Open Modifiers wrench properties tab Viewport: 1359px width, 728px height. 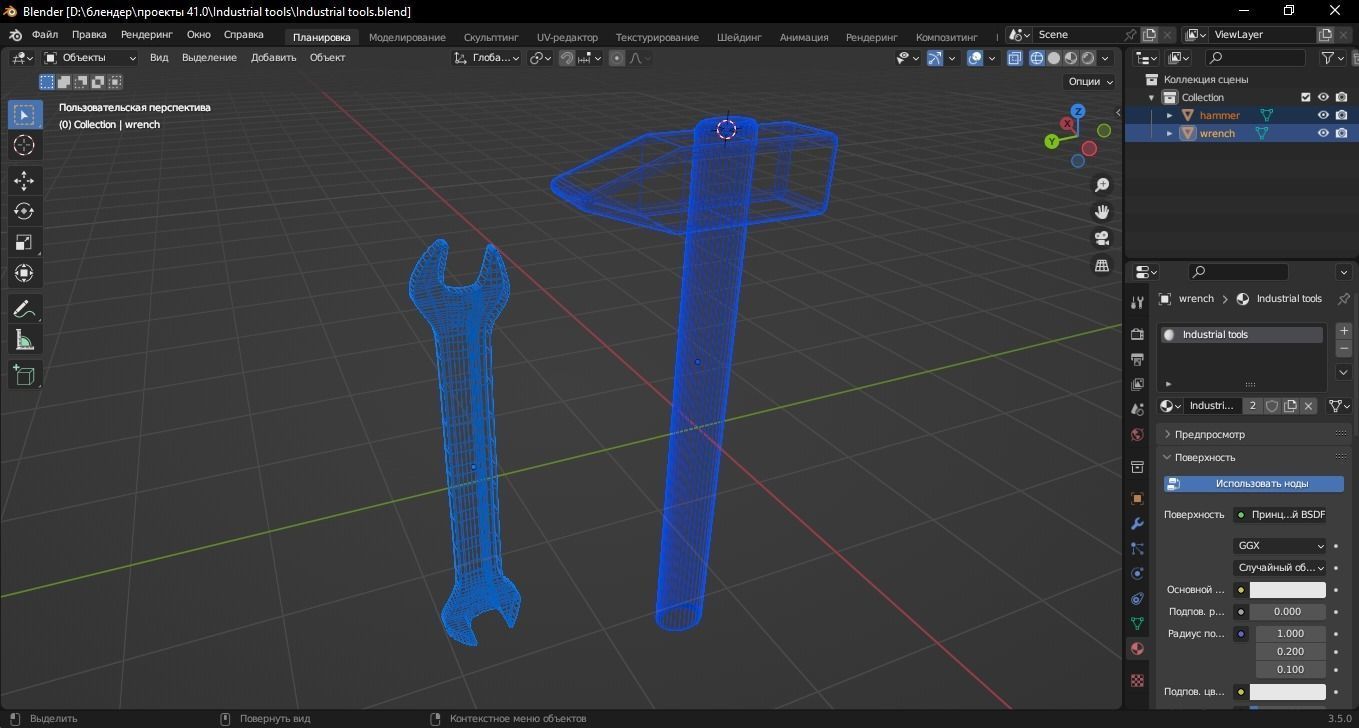pyautogui.click(x=1137, y=523)
